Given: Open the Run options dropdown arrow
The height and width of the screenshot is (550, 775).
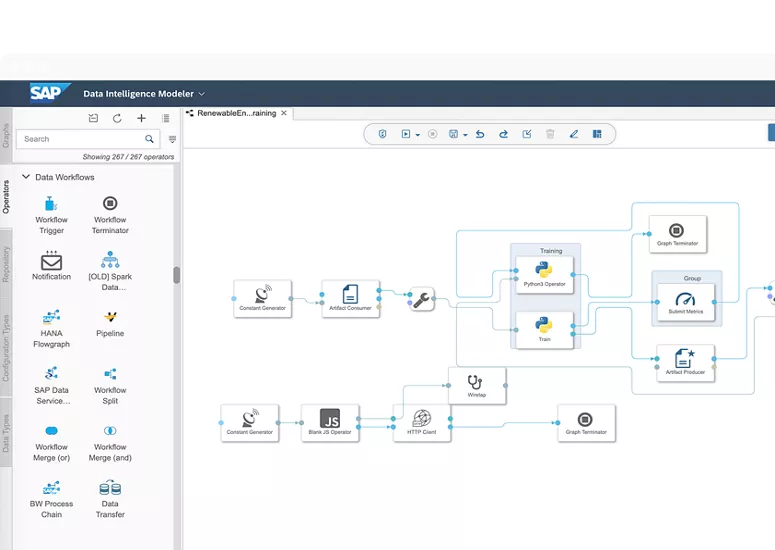Looking at the screenshot, I should (x=418, y=135).
